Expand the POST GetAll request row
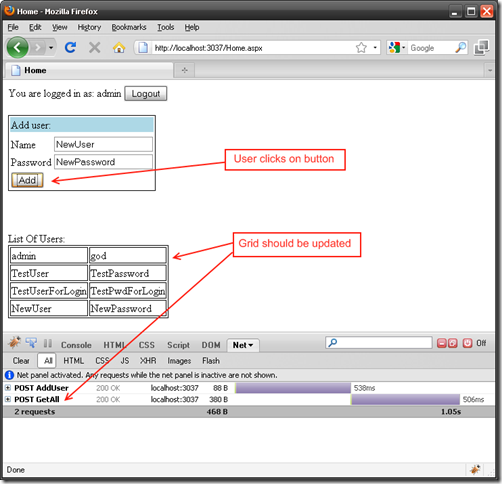502x484 pixels. point(8,399)
